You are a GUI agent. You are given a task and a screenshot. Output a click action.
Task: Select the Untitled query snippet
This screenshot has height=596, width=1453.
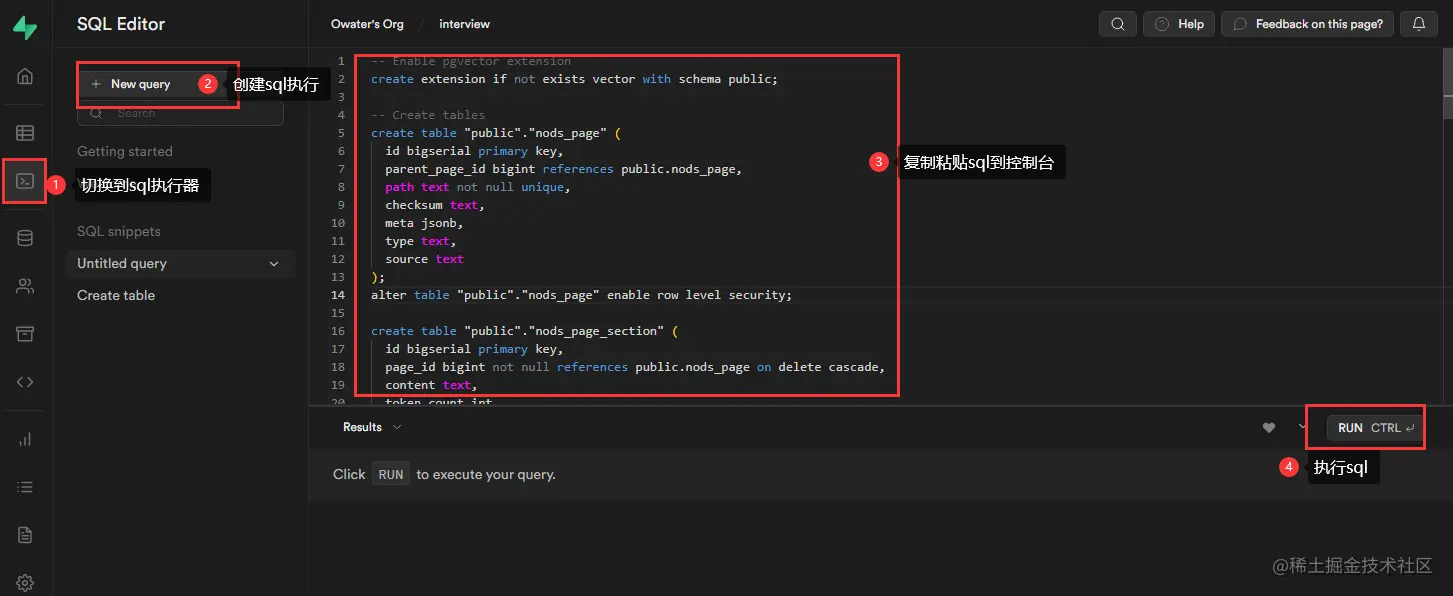[180, 264]
